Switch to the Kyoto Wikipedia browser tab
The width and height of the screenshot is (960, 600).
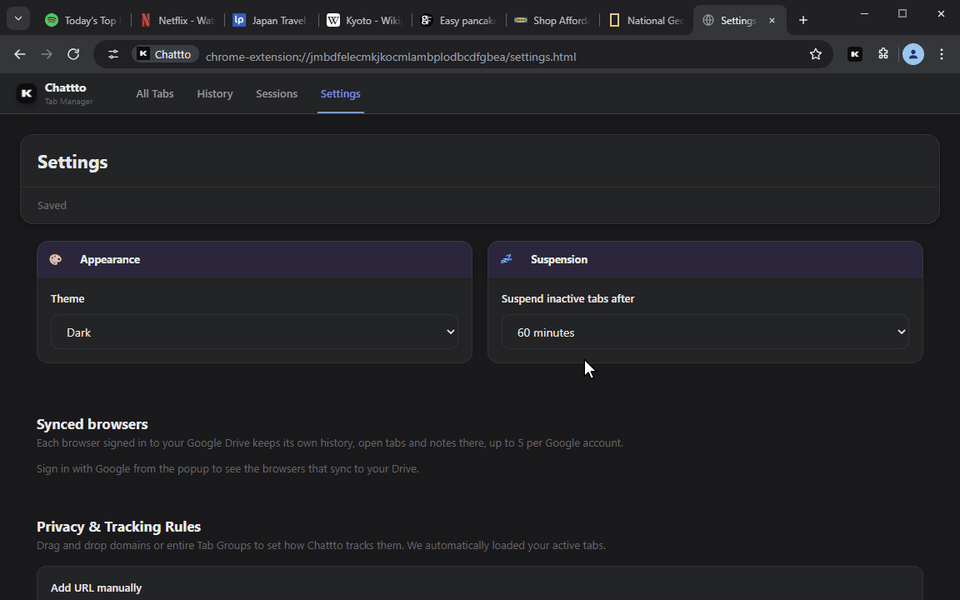point(364,20)
